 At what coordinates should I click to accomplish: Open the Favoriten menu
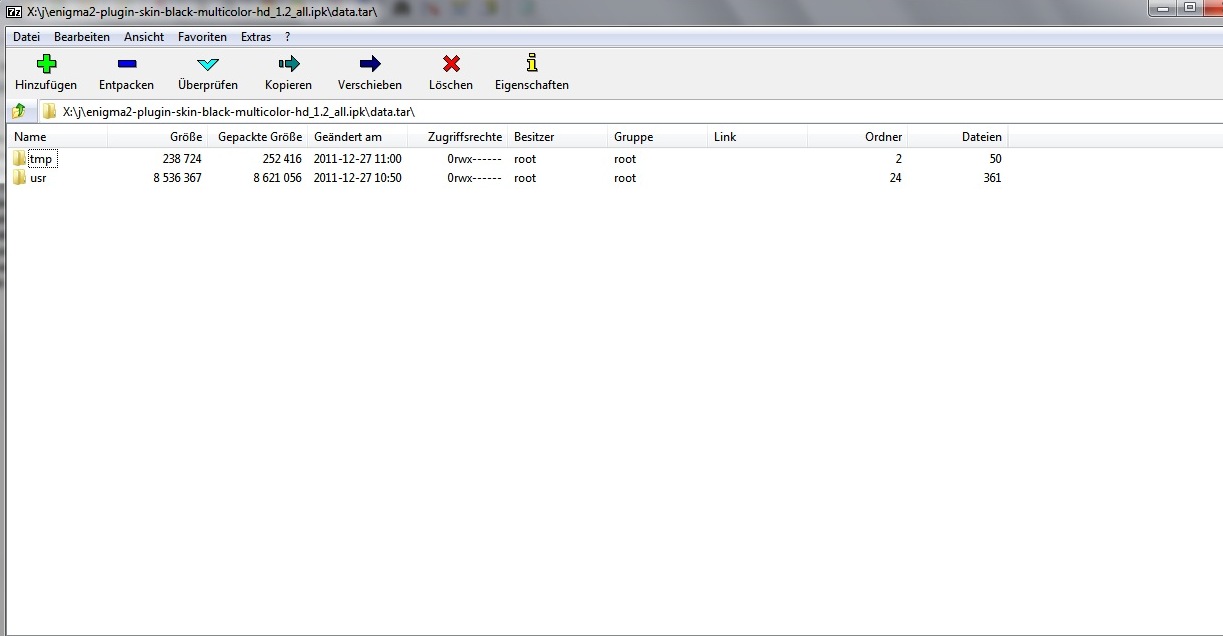coord(202,37)
